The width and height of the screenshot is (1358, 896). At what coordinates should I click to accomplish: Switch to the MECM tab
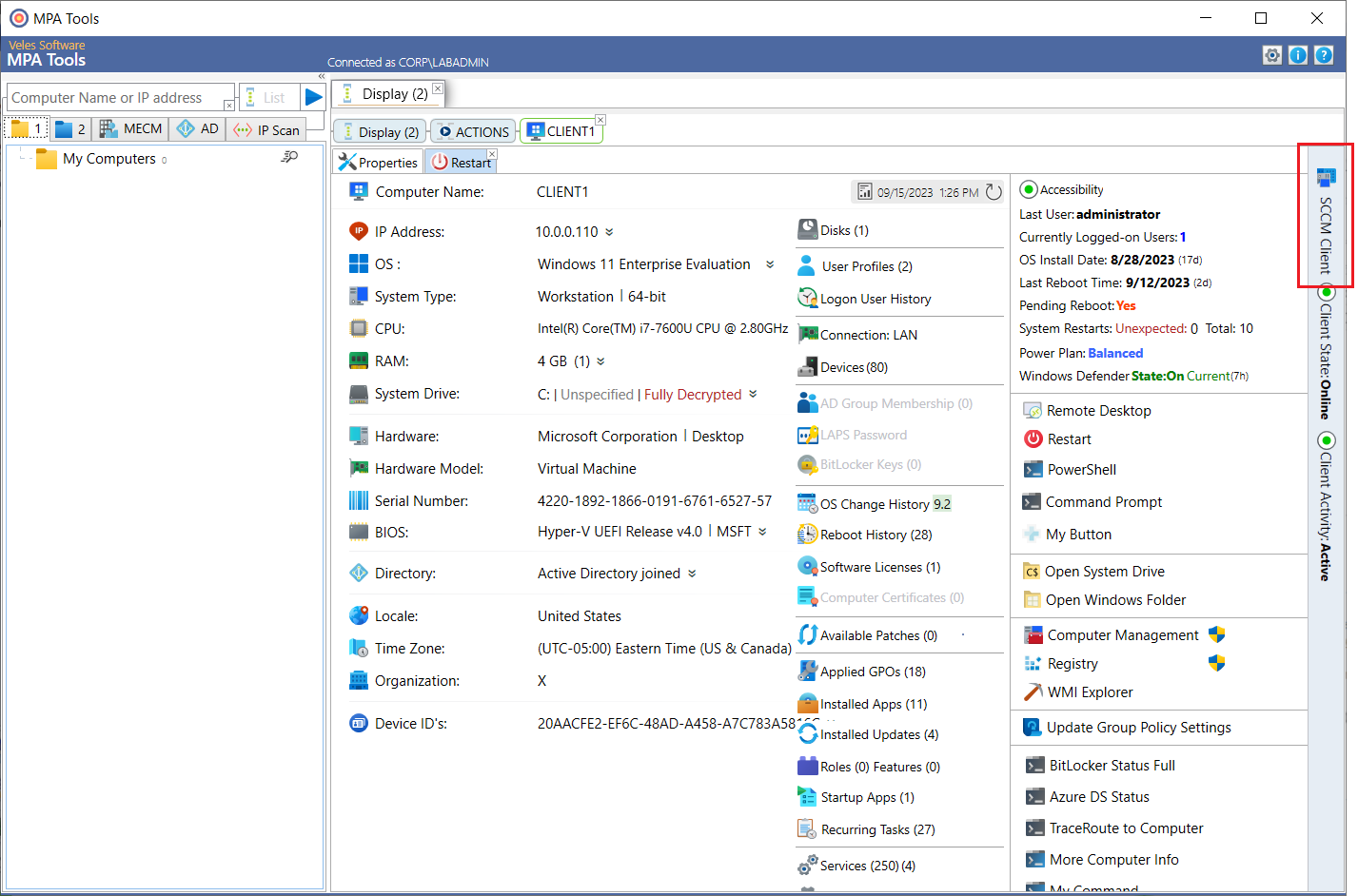pos(131,128)
